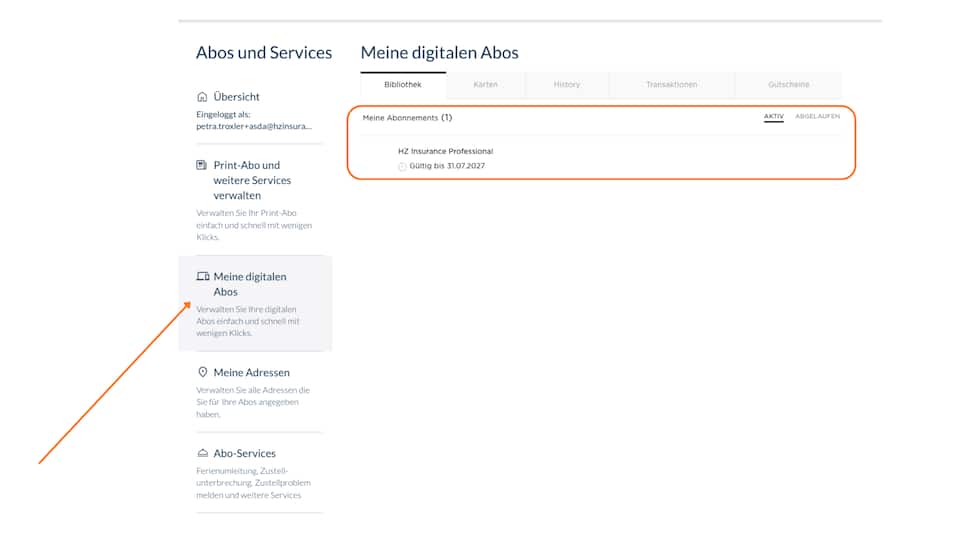The image size is (960, 540).
Task: Open the Abo-Services section
Action: (245, 453)
